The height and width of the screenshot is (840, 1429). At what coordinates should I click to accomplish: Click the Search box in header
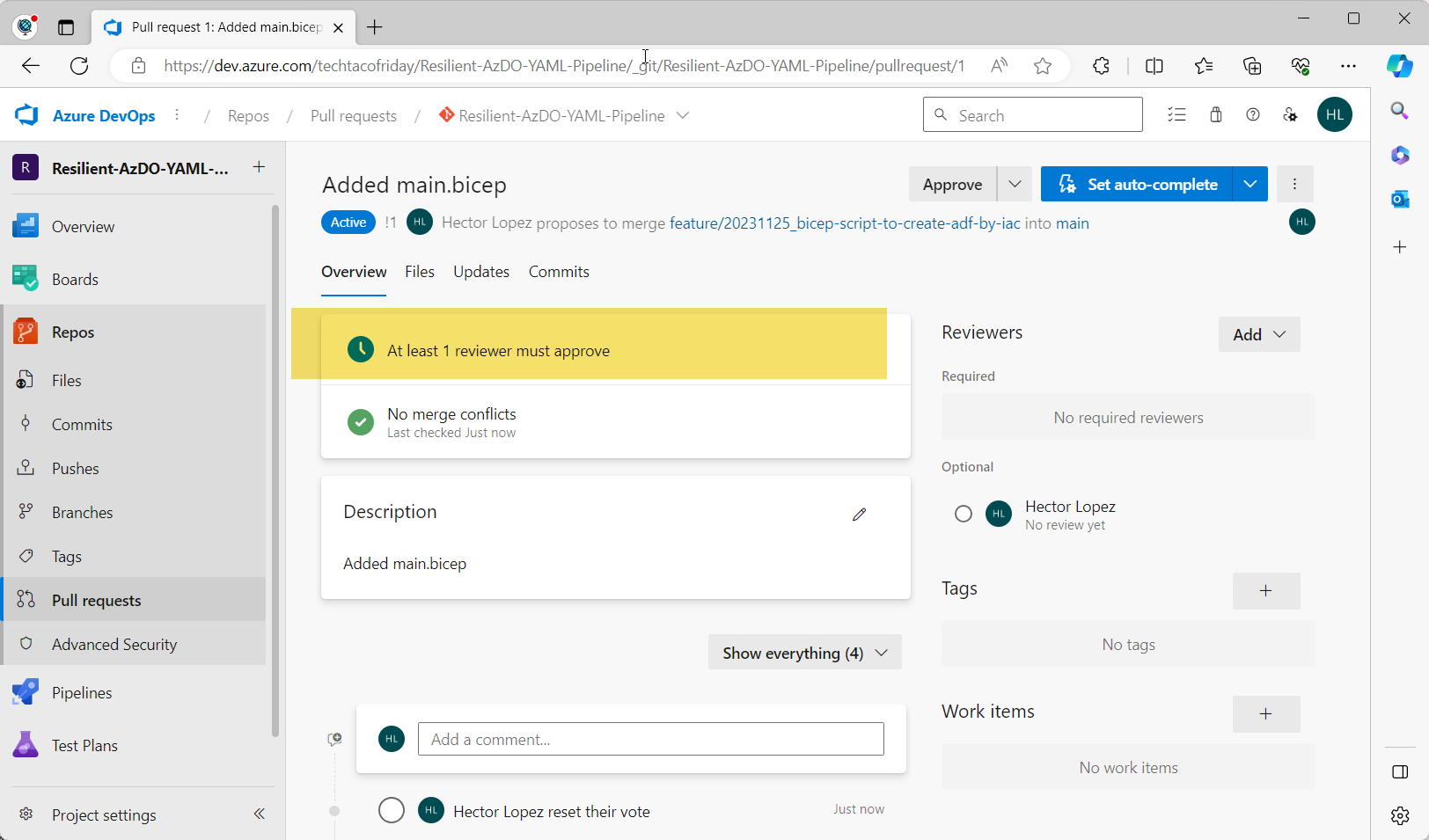tap(1033, 114)
